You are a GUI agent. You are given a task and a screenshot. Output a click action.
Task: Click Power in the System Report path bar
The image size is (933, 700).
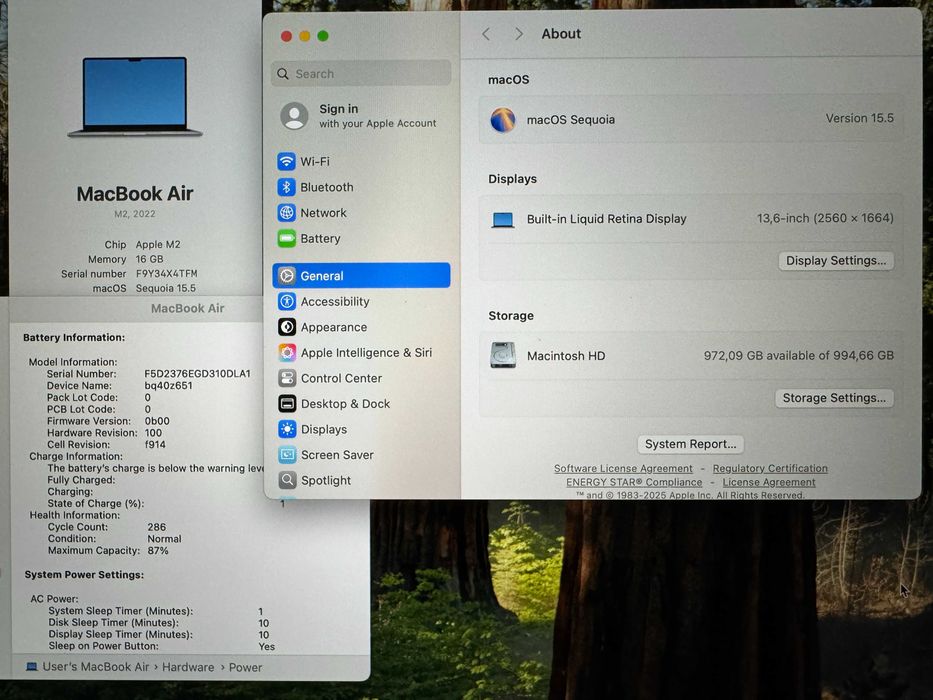245,667
